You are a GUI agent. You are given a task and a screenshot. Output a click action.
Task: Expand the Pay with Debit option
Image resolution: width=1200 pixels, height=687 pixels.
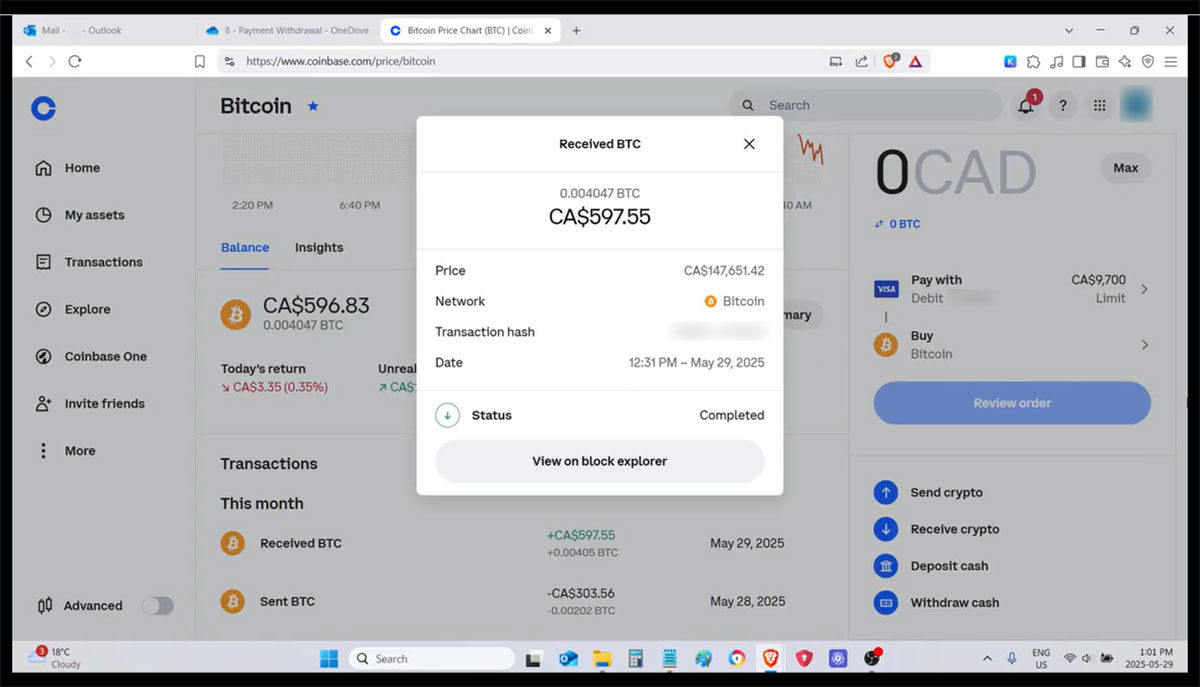click(1012, 289)
